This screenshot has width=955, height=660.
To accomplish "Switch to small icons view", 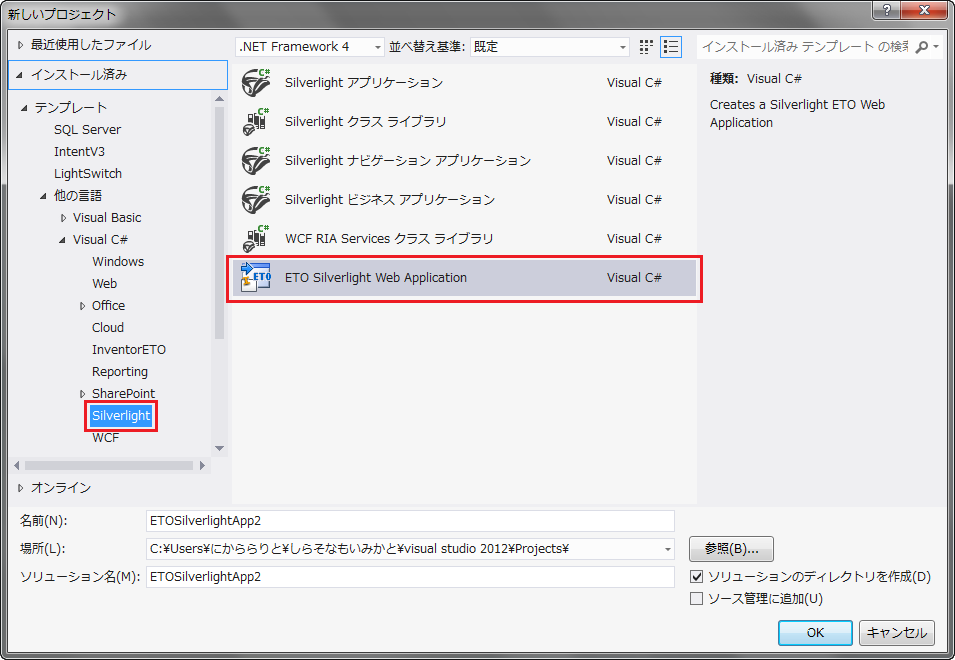I will point(646,47).
